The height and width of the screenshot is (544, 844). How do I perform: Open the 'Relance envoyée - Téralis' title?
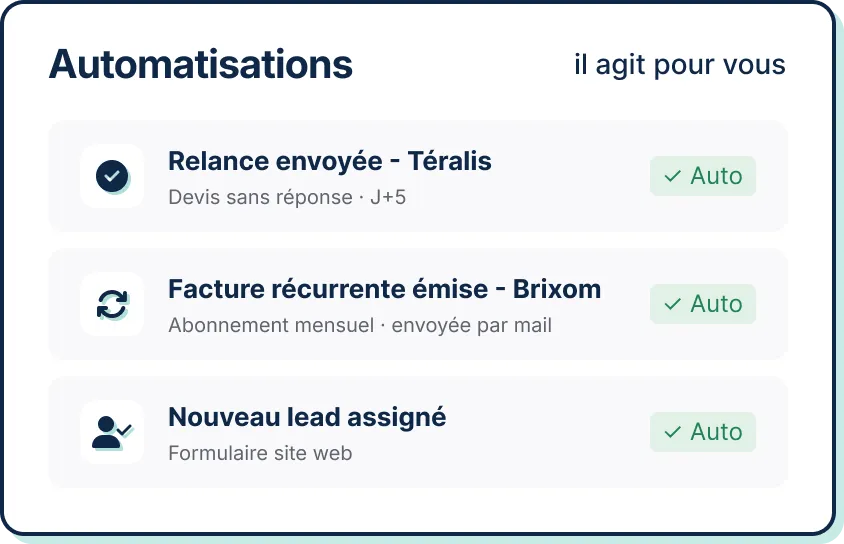[330, 161]
